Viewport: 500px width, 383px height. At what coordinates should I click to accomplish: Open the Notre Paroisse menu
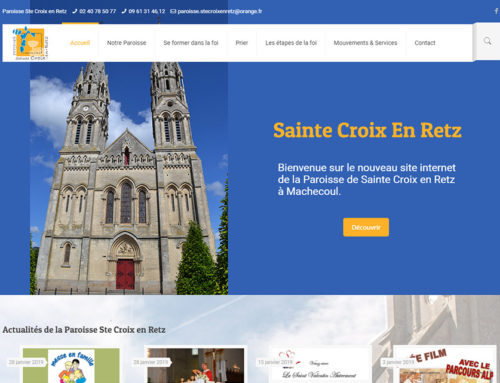[x=127, y=43]
